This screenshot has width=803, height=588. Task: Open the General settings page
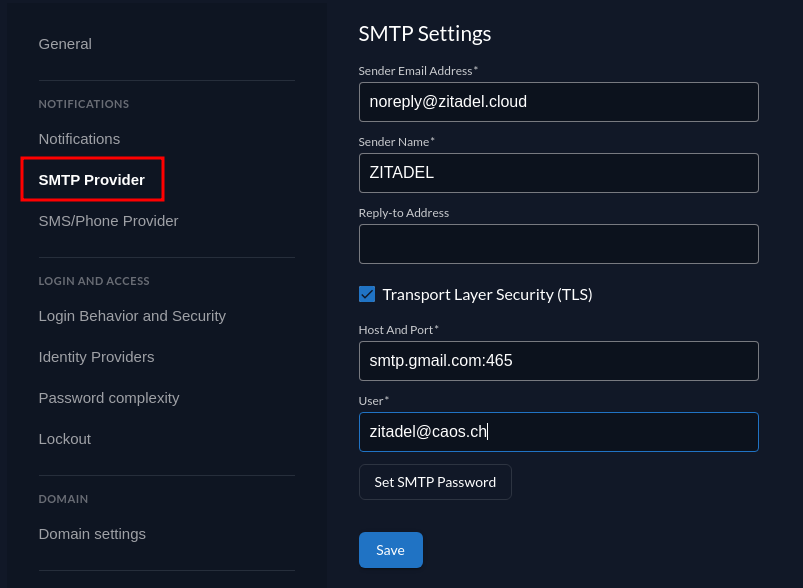point(65,44)
